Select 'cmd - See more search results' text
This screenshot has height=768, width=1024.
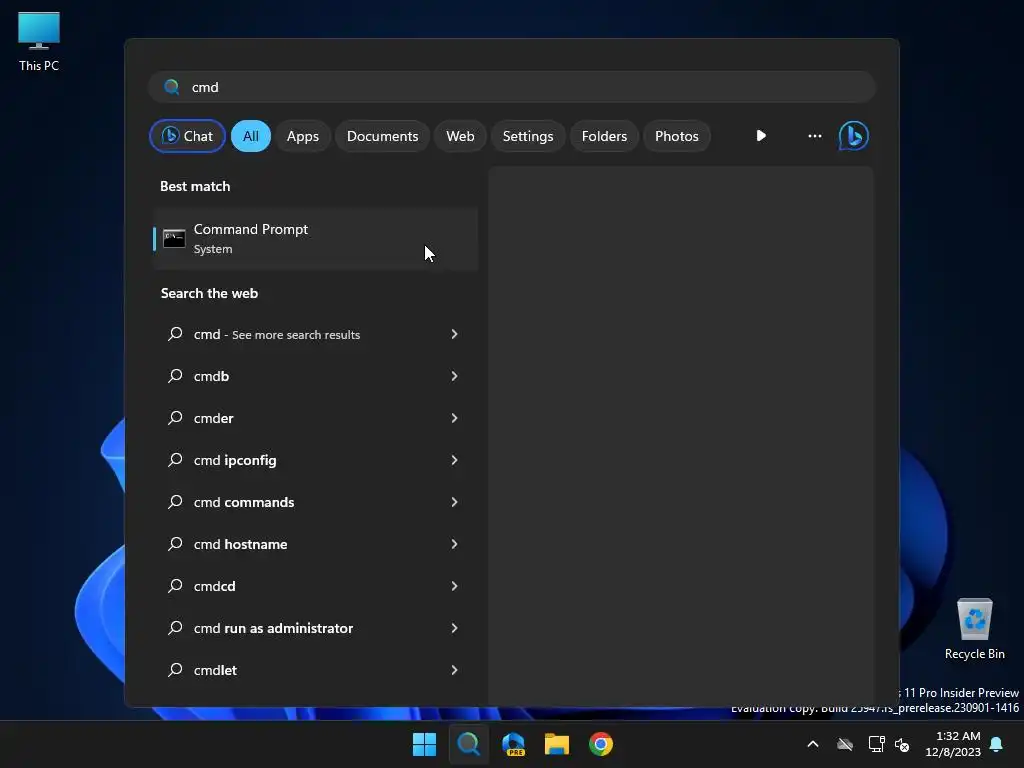[277, 334]
